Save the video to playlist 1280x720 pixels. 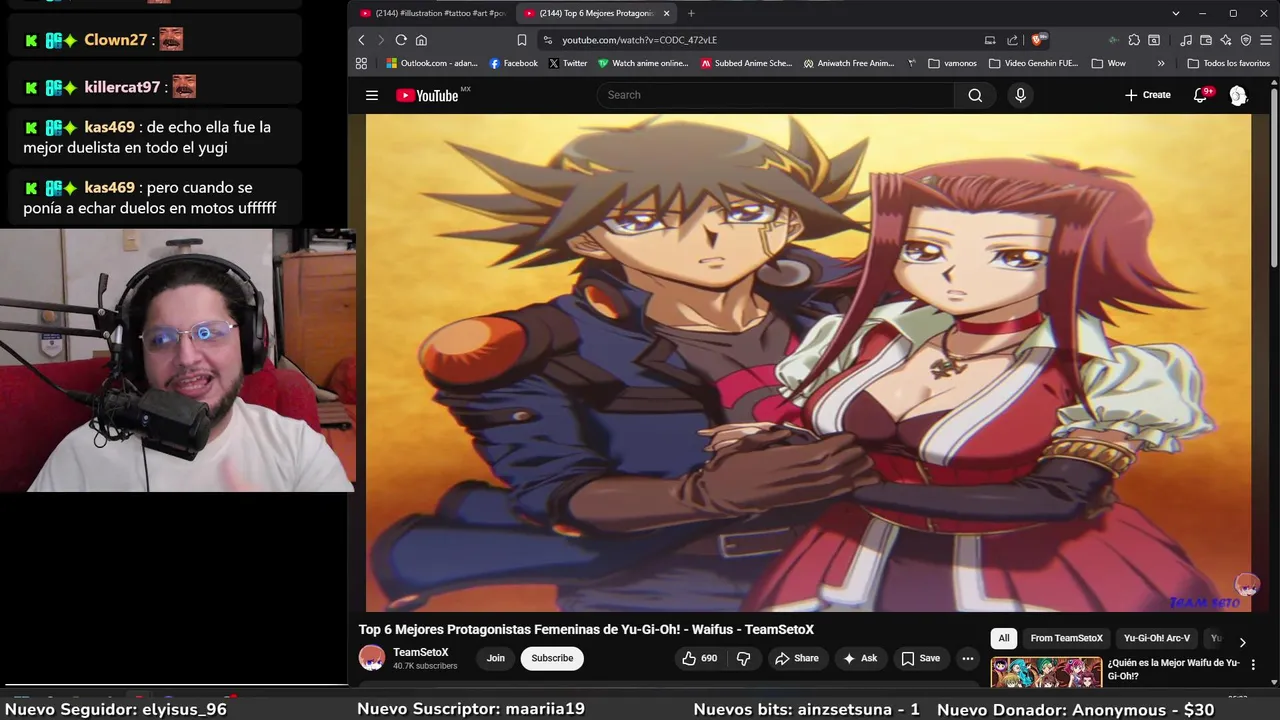[921, 658]
